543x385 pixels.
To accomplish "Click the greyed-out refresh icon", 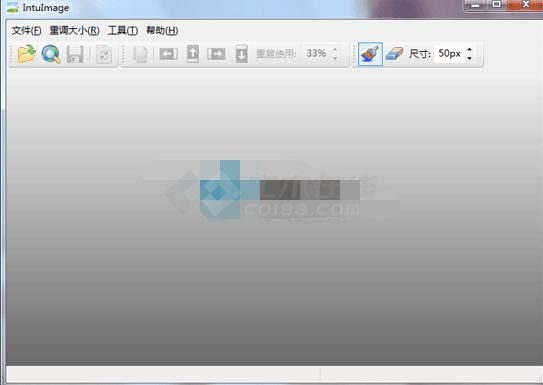I will coord(104,55).
